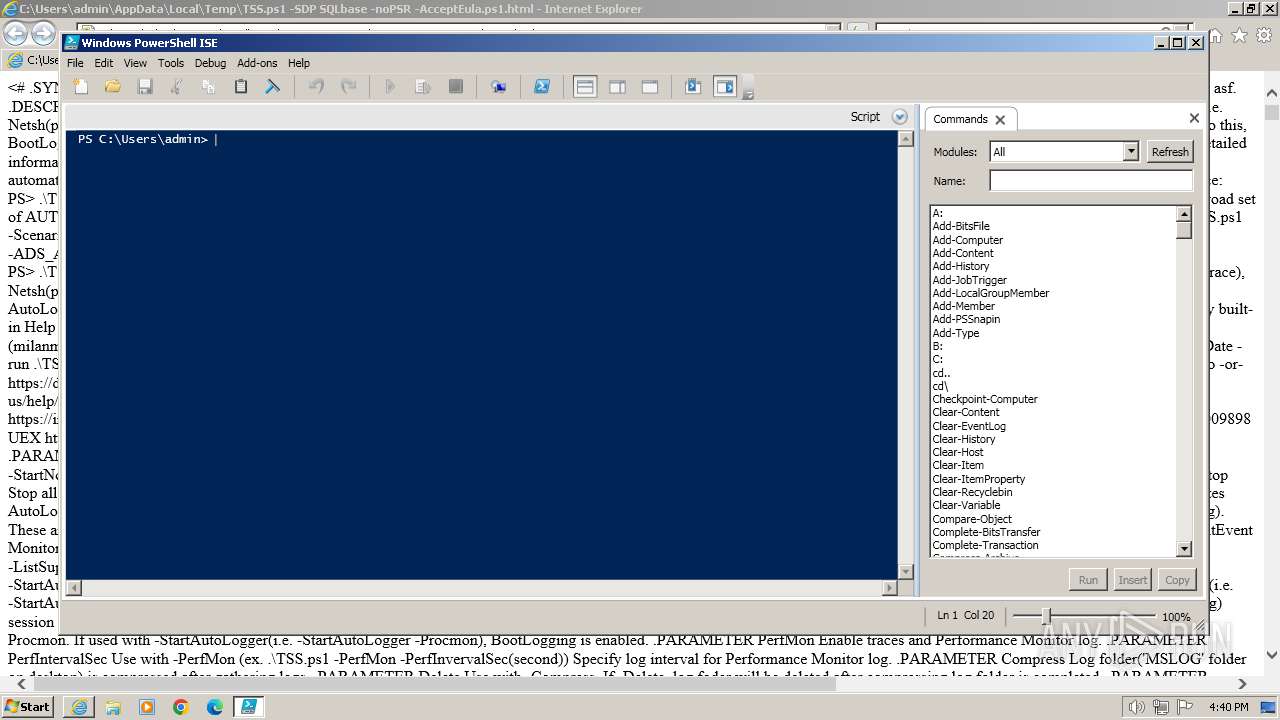Open the Add-ons menu
Screen dimensions: 1280x720
coord(257,63)
